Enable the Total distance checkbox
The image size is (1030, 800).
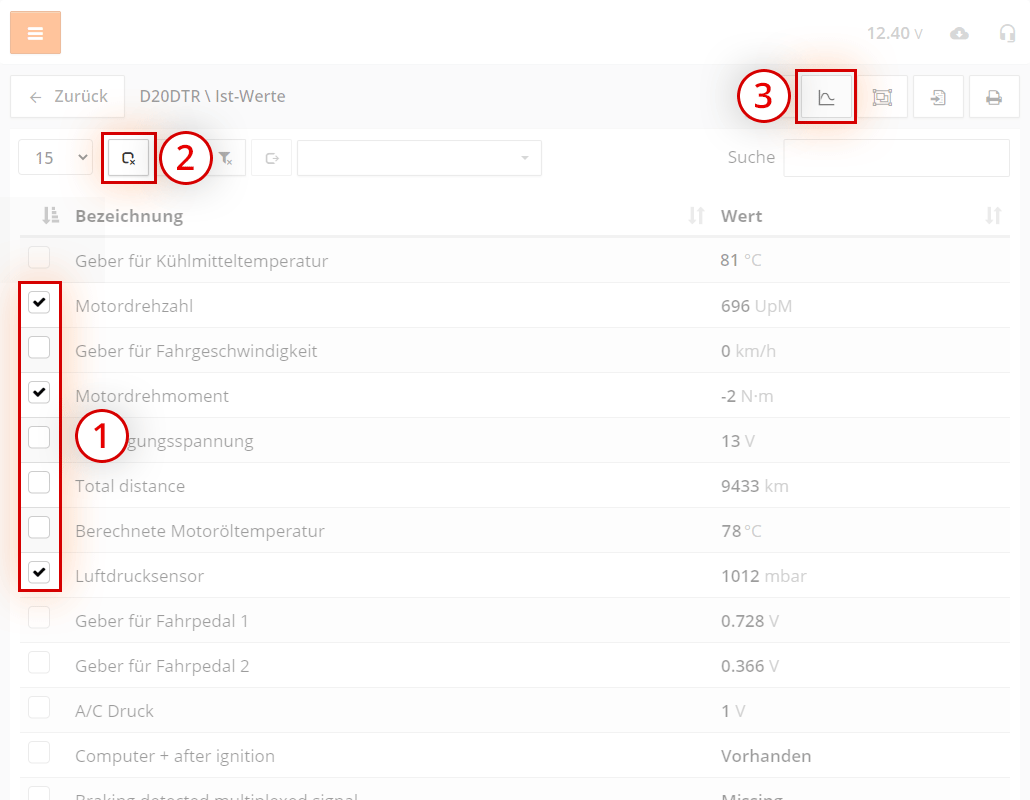(39, 483)
